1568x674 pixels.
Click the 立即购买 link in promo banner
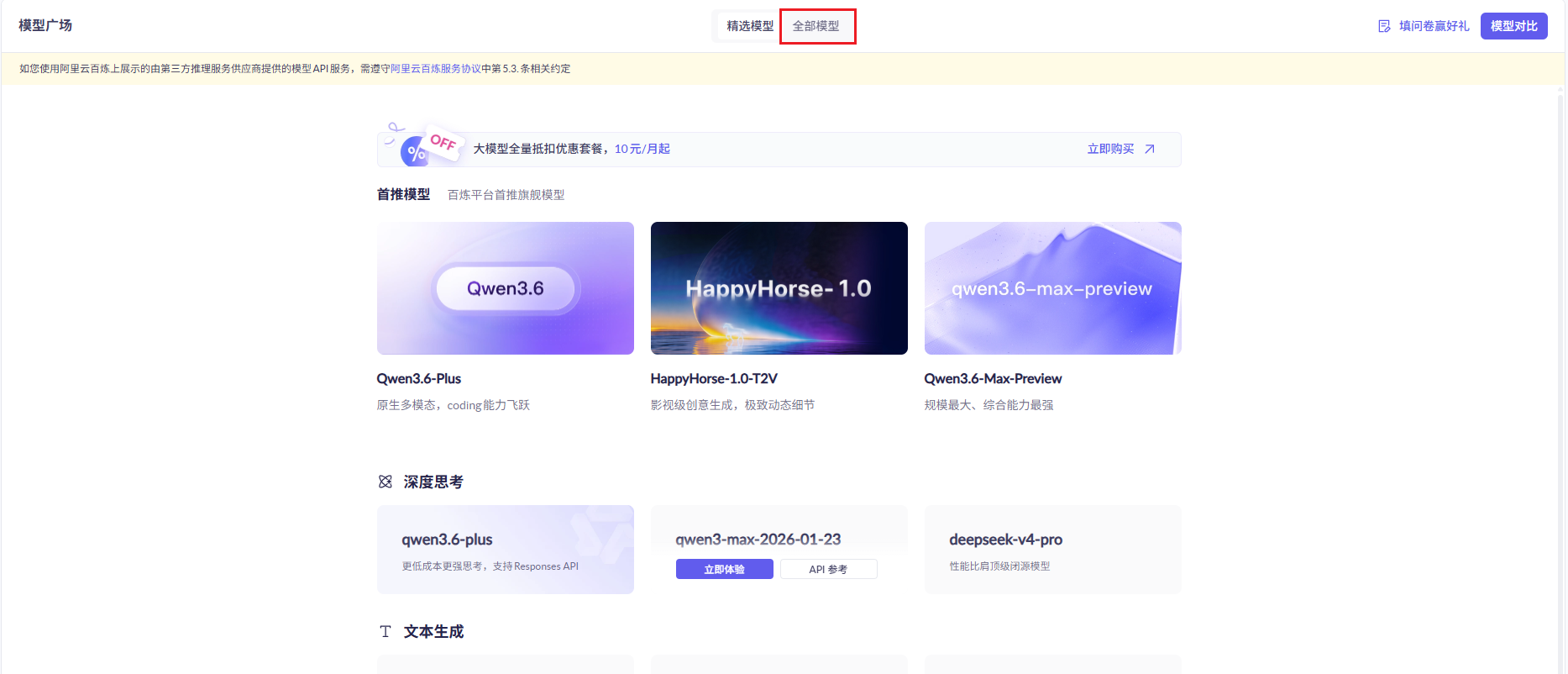pos(1110,149)
